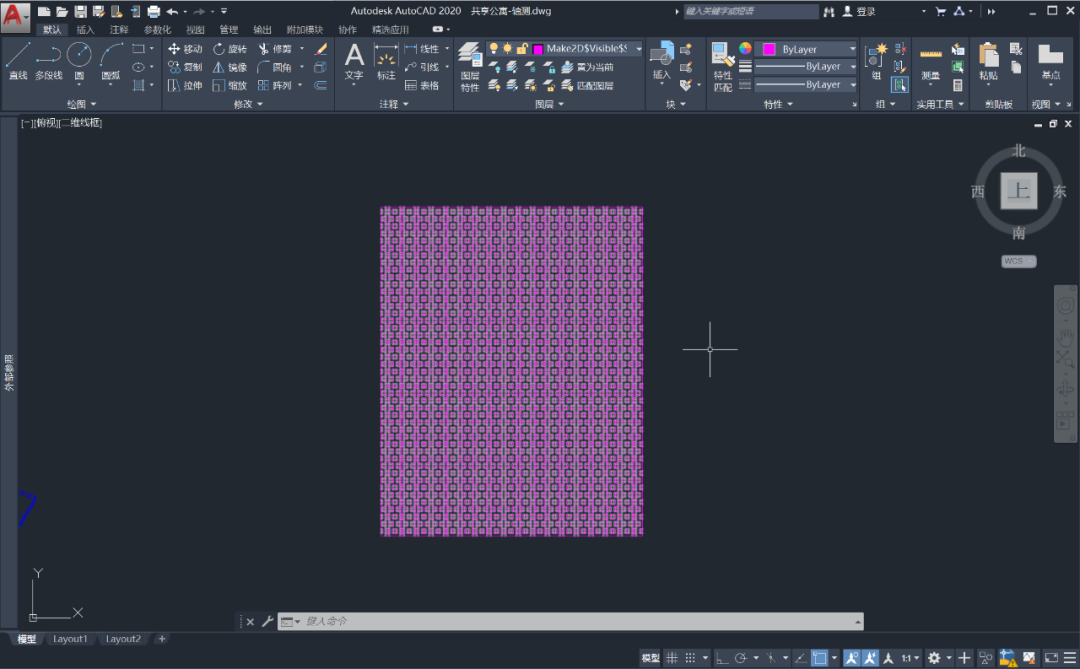Click the Undo arrow icon
Image resolution: width=1080 pixels, height=669 pixels.
[172, 11]
